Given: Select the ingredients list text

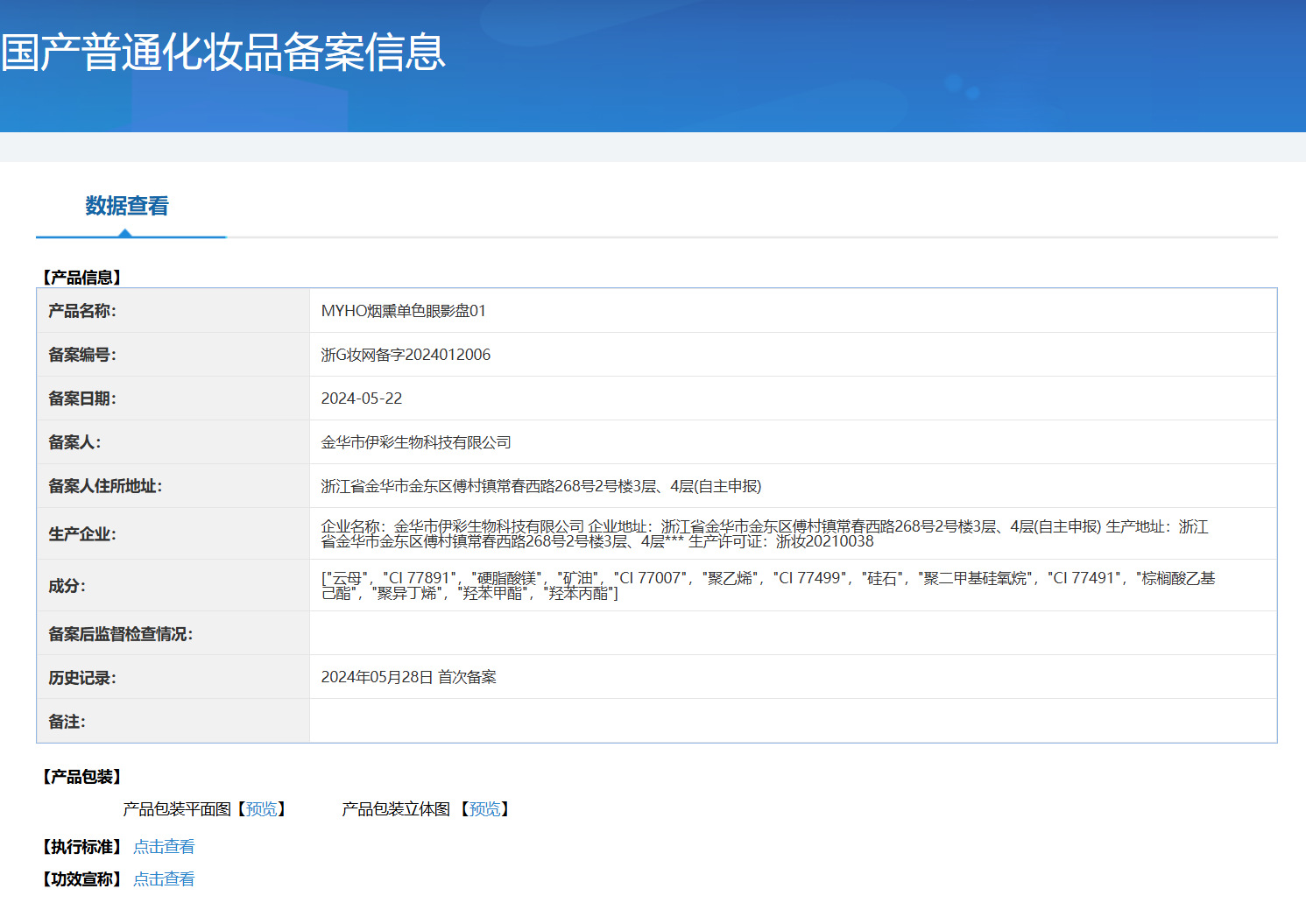Looking at the screenshot, I should tap(768, 585).
